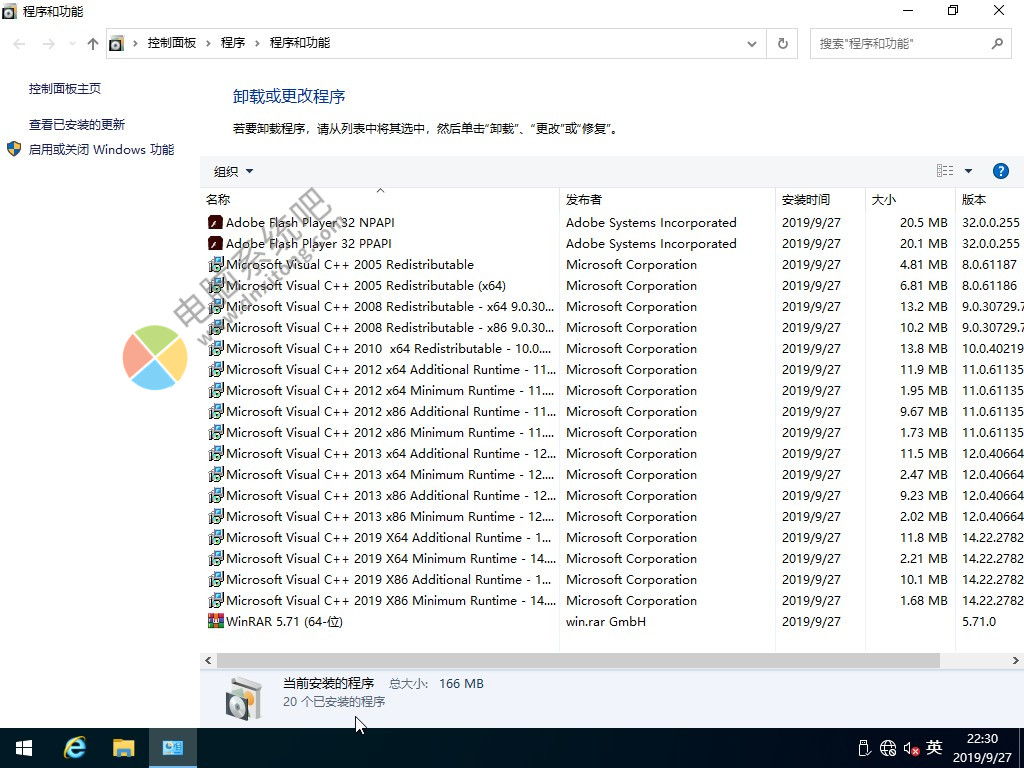Open 查看已安装的更新 link
The width and height of the screenshot is (1024, 768).
(x=76, y=125)
